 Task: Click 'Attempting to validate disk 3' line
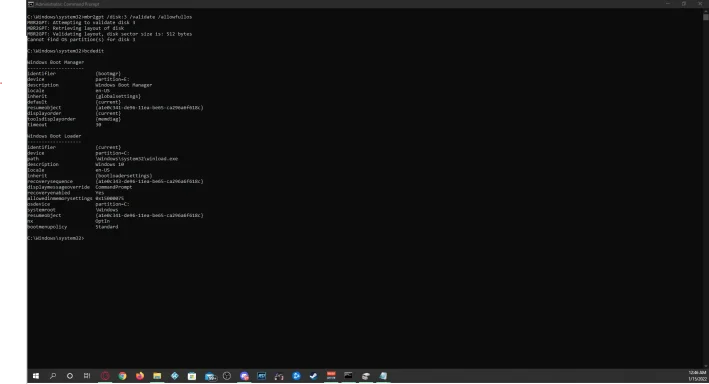tap(81, 23)
